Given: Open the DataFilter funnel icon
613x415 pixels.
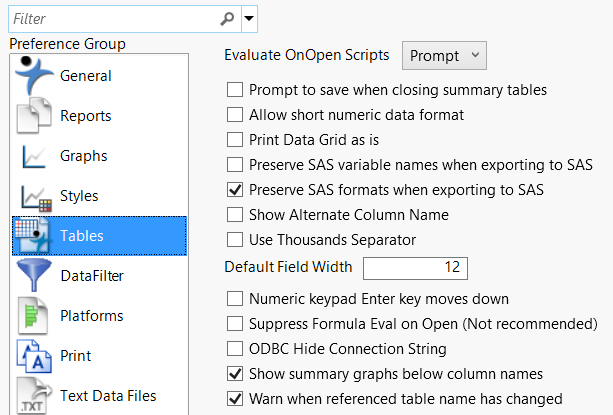Looking at the screenshot, I should coord(33,276).
